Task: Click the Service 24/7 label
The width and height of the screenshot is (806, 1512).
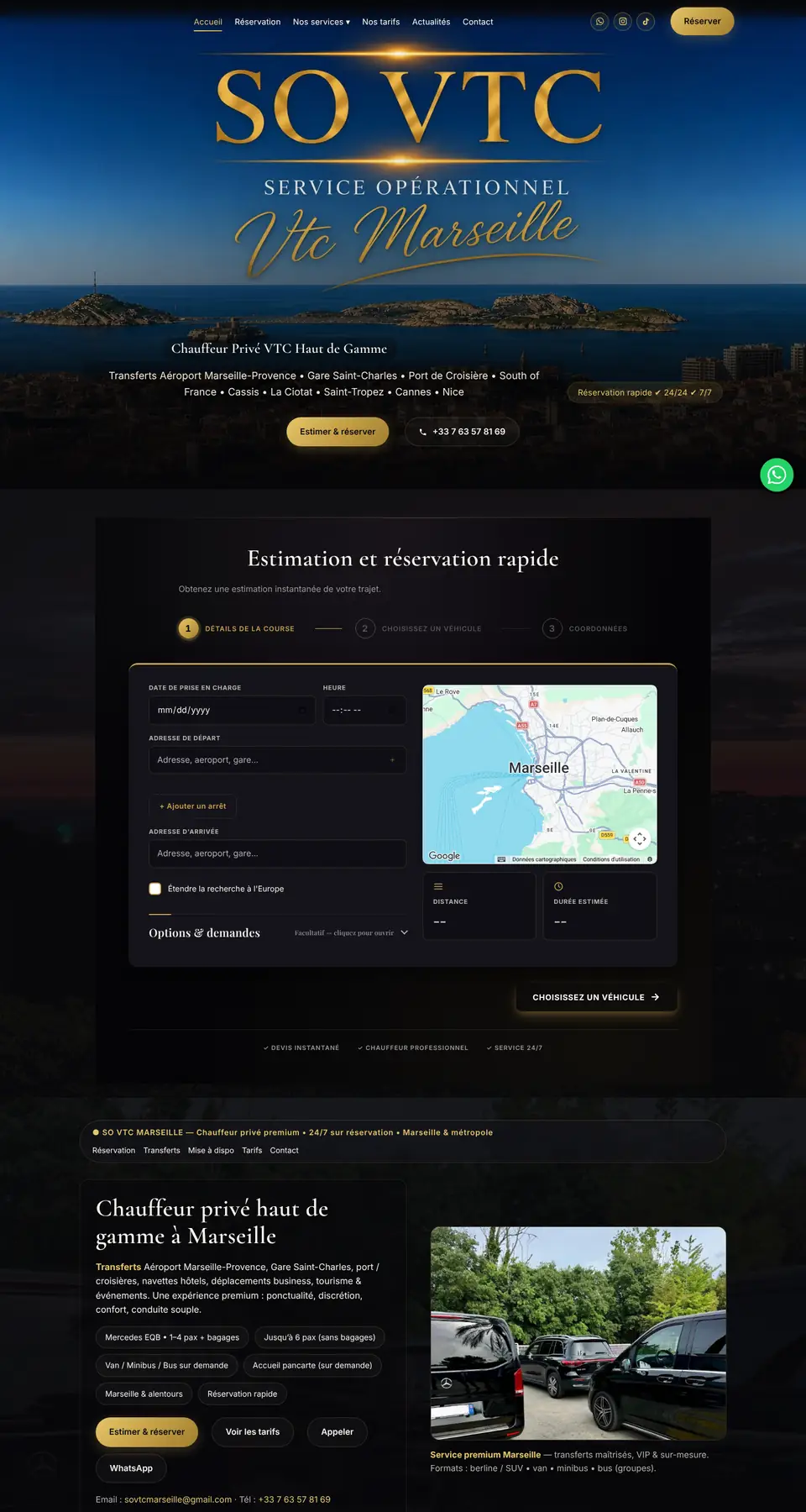Action: coord(515,1047)
